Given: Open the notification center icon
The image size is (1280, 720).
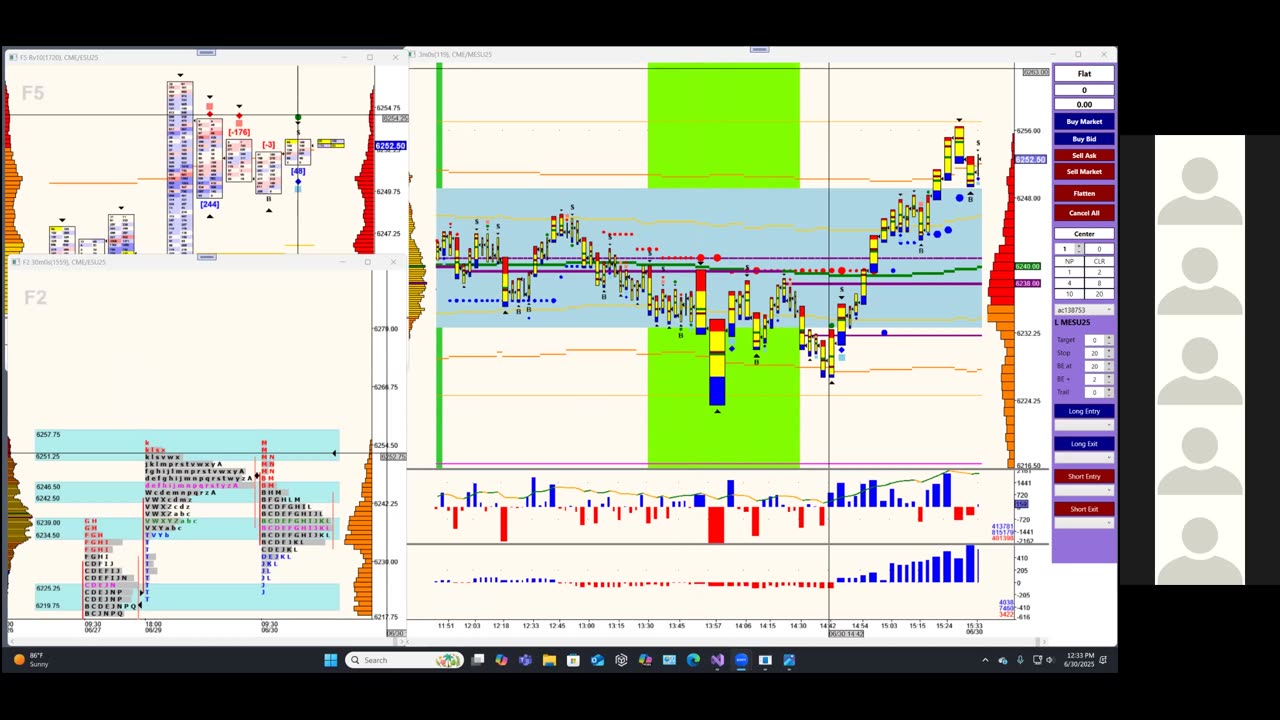Looking at the screenshot, I should pos(1103,660).
